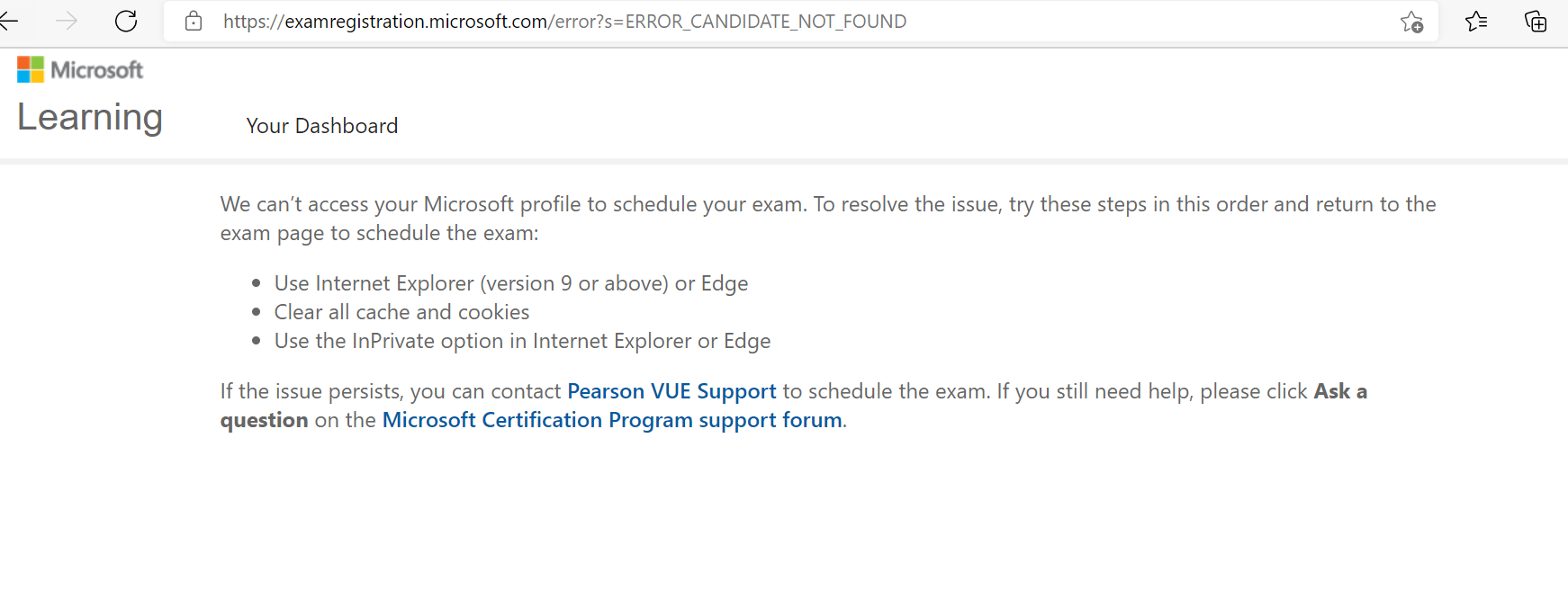Open the Microsoft Learning home
This screenshot has height=590, width=1568.
pos(89,116)
